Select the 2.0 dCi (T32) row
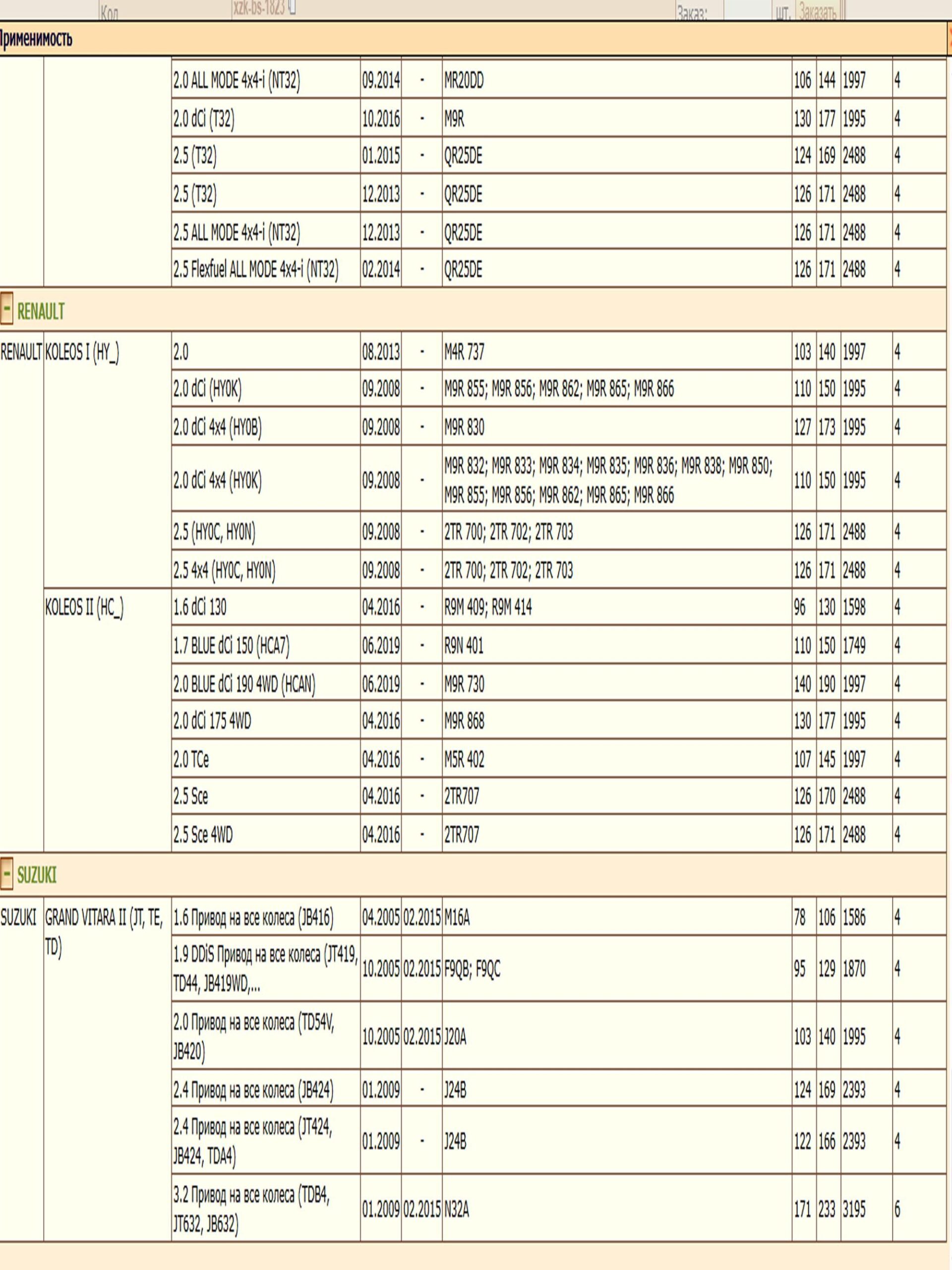 point(204,119)
